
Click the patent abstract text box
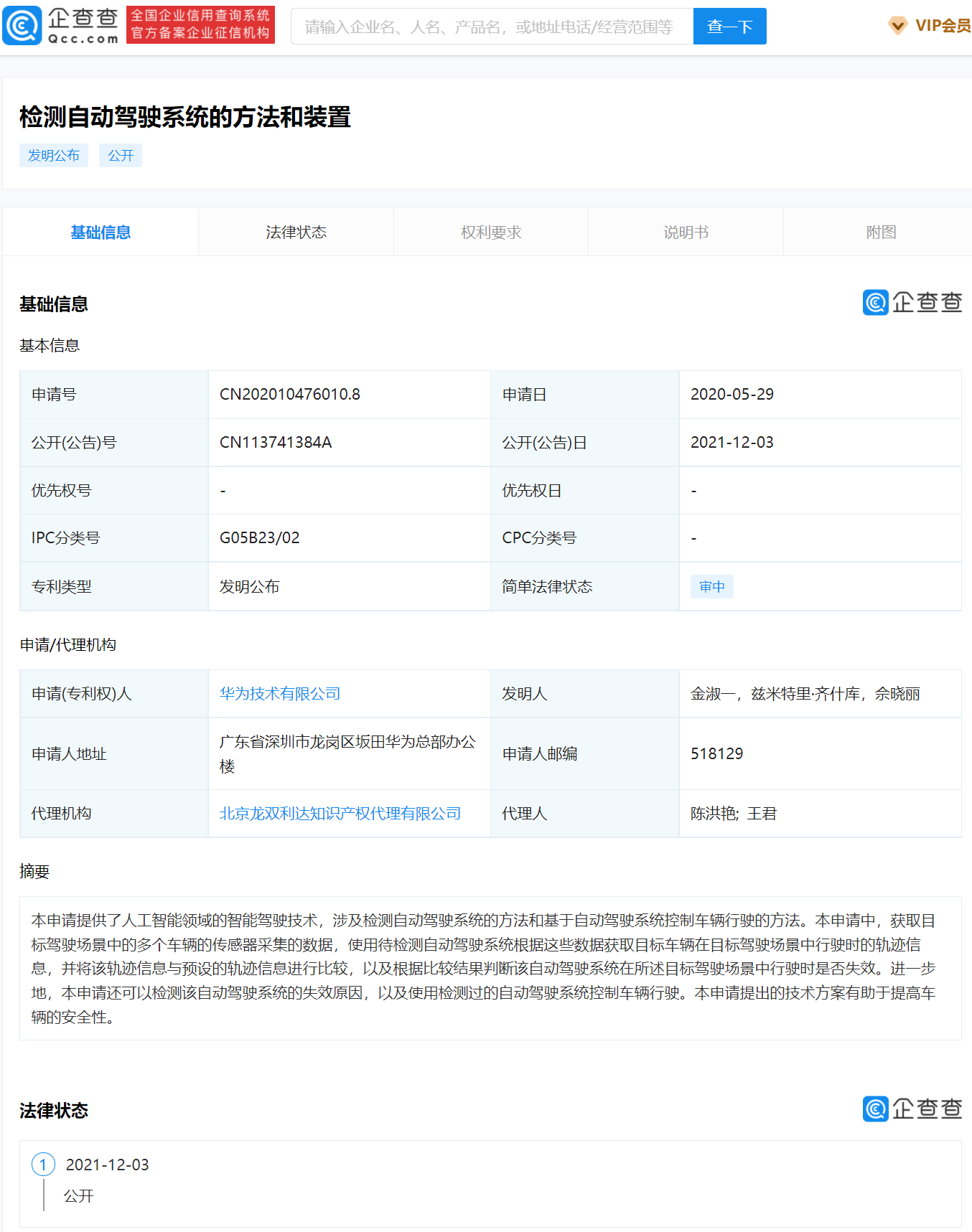pyautogui.click(x=490, y=968)
